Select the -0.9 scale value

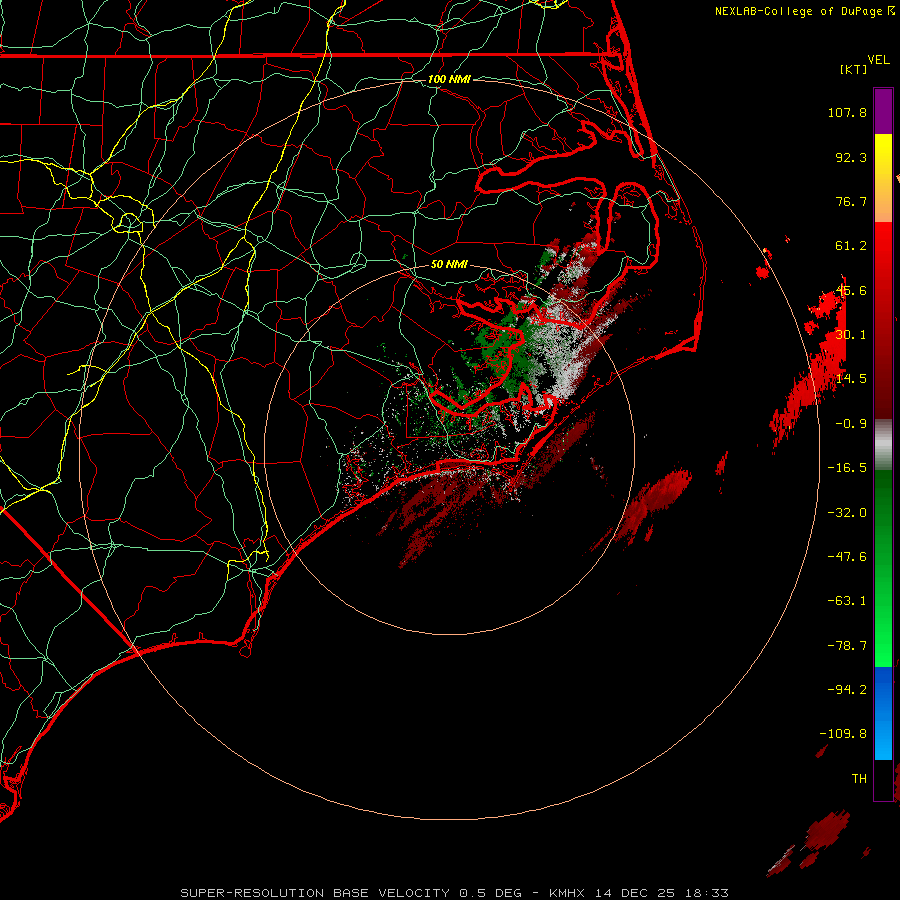851,423
